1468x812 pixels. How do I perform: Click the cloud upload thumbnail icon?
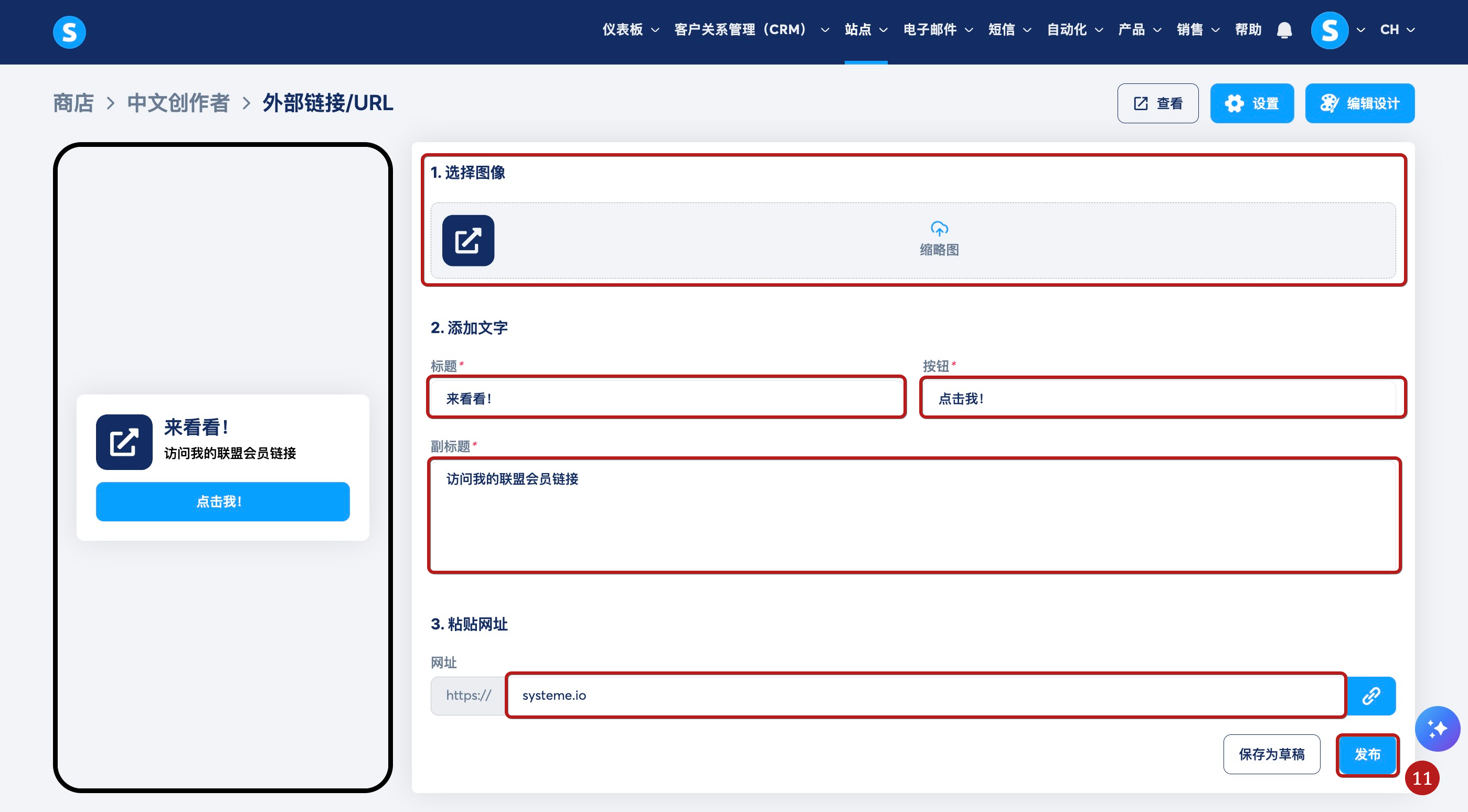tap(939, 229)
